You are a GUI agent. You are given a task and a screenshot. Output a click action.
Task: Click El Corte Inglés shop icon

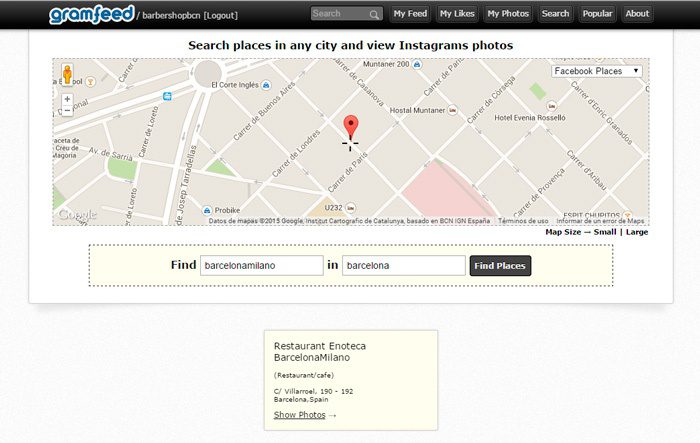266,85
